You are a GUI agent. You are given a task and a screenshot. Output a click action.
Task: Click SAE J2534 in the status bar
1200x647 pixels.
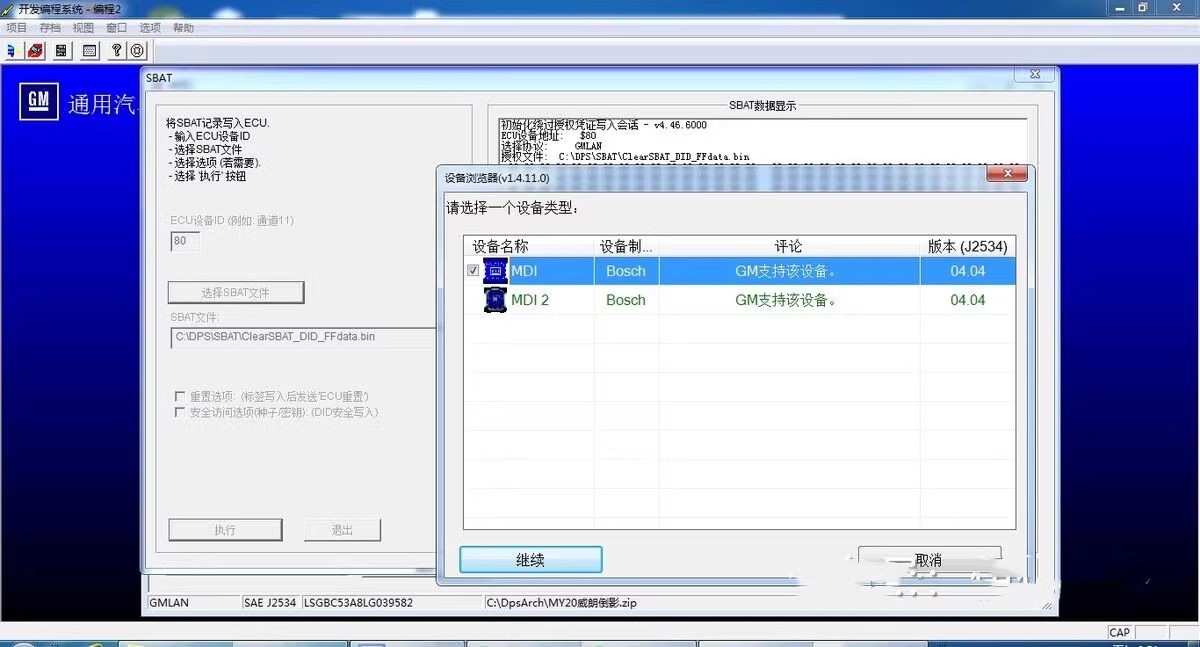tap(270, 603)
